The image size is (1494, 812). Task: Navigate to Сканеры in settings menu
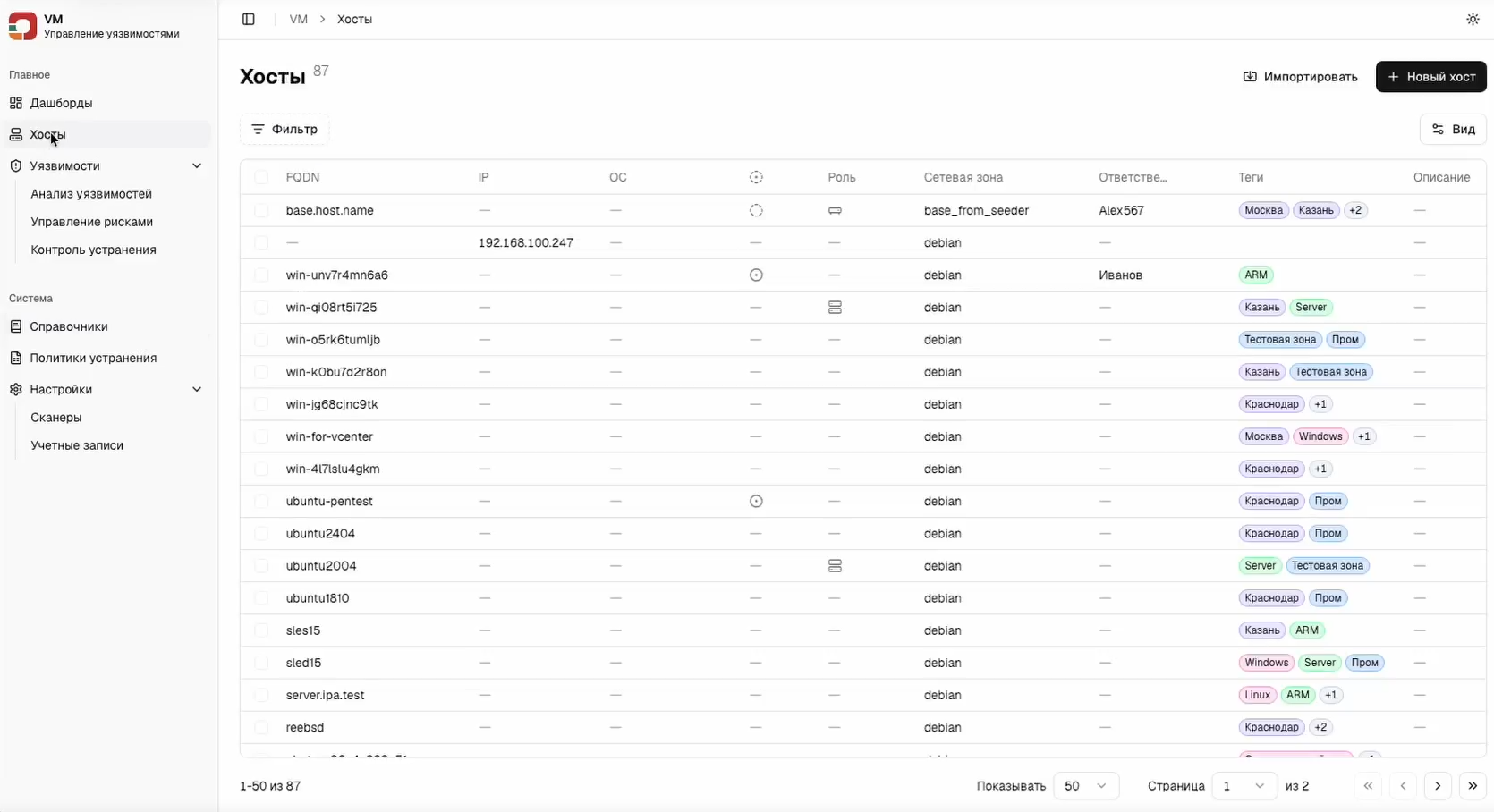pos(56,418)
